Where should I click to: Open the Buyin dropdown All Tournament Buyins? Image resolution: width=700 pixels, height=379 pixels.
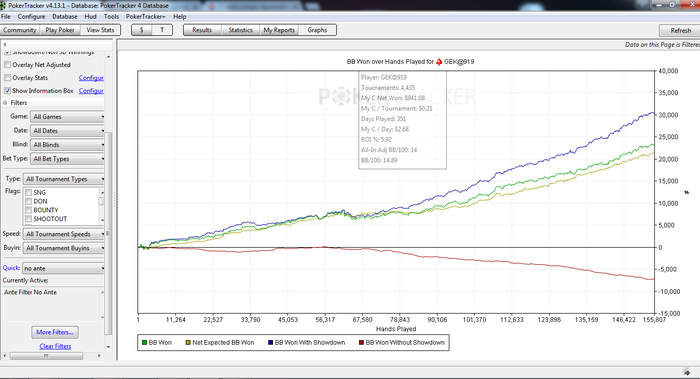[x=64, y=248]
